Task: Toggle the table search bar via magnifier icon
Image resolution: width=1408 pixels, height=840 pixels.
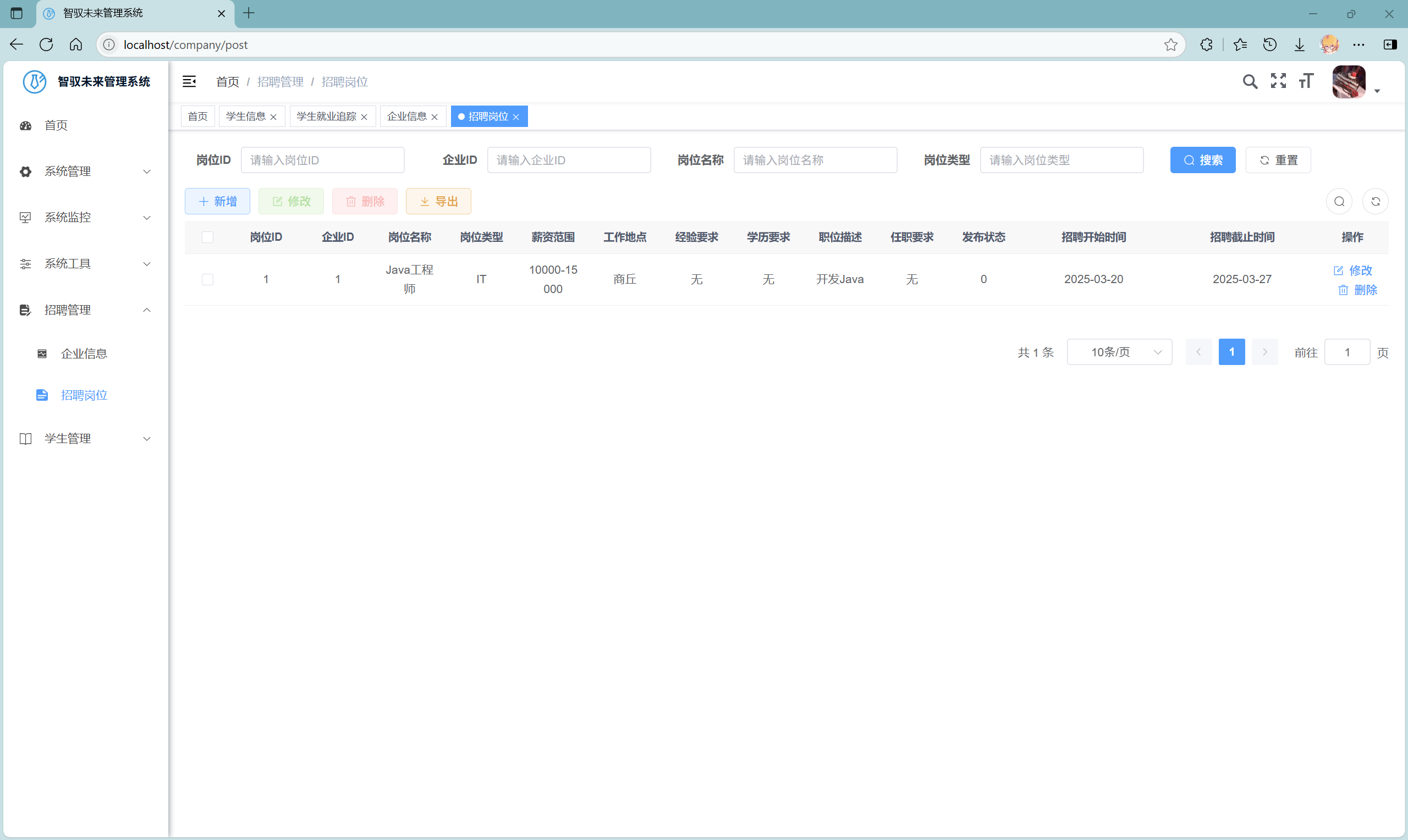Action: [x=1339, y=201]
